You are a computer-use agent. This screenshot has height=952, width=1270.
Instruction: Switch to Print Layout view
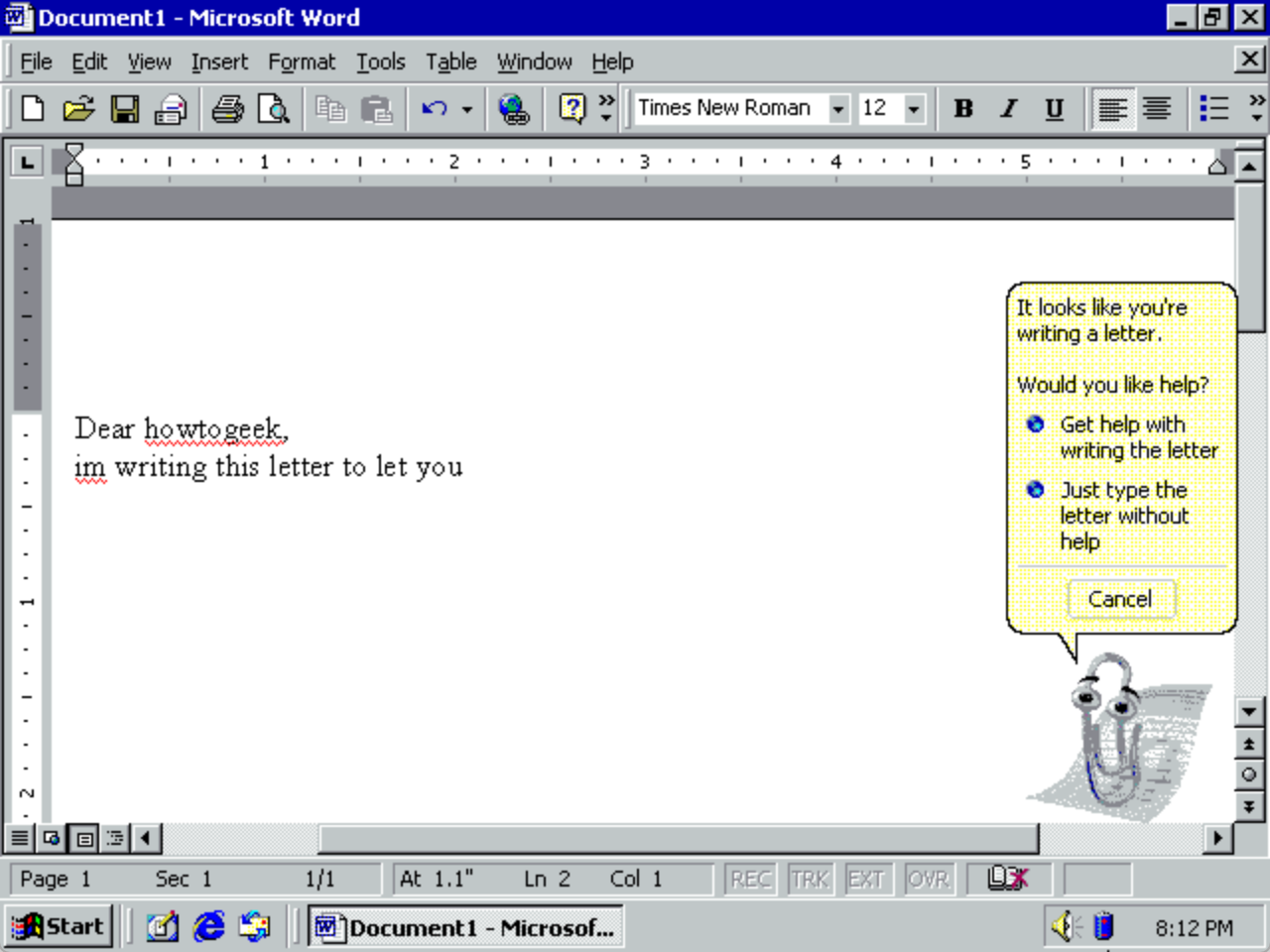point(84,839)
